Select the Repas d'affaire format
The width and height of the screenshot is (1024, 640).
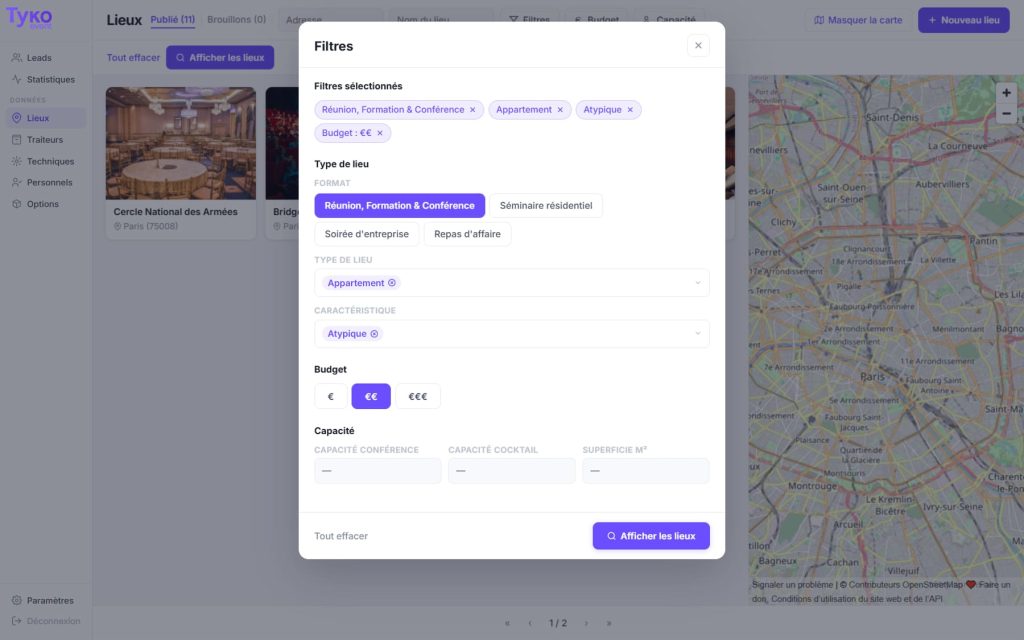pos(468,234)
